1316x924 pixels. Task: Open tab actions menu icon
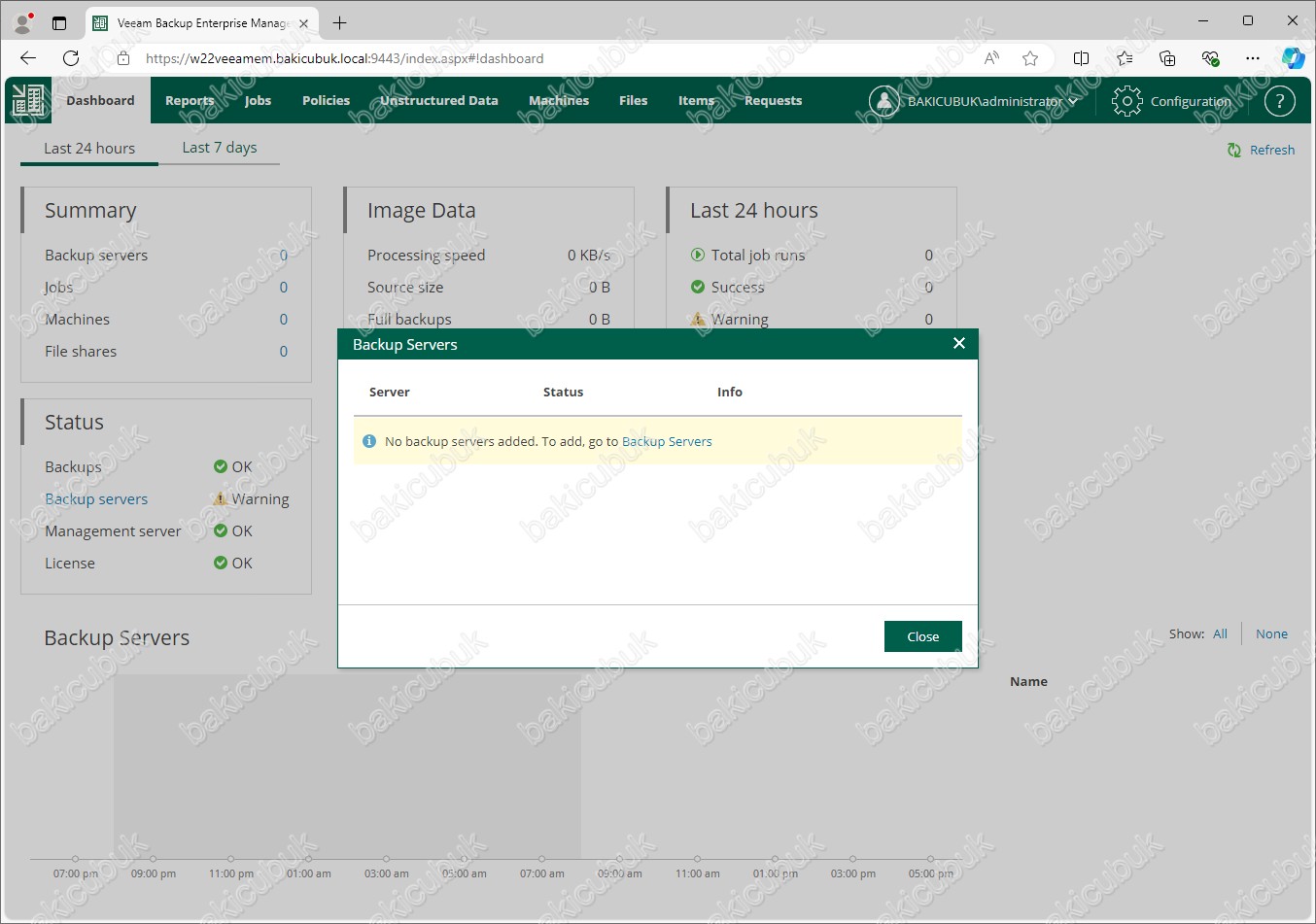tap(59, 22)
